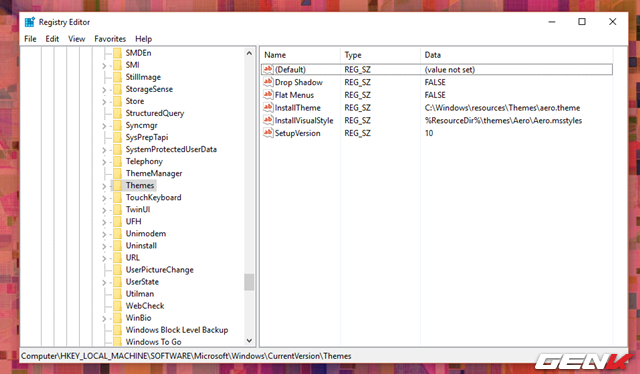Sort values by Name column header
640x374 pixels.
coord(300,55)
